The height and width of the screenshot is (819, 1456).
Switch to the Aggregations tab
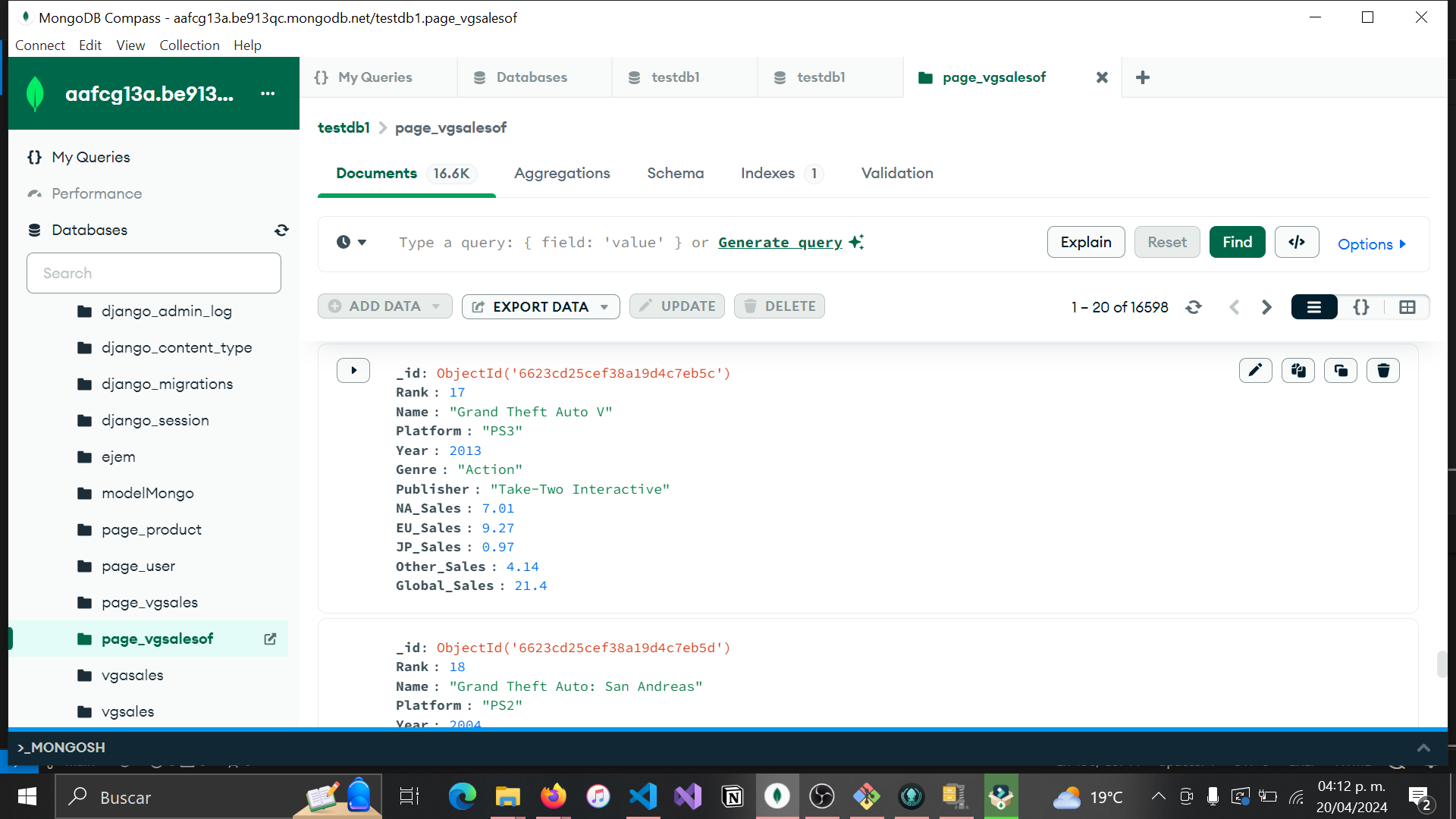[562, 173]
